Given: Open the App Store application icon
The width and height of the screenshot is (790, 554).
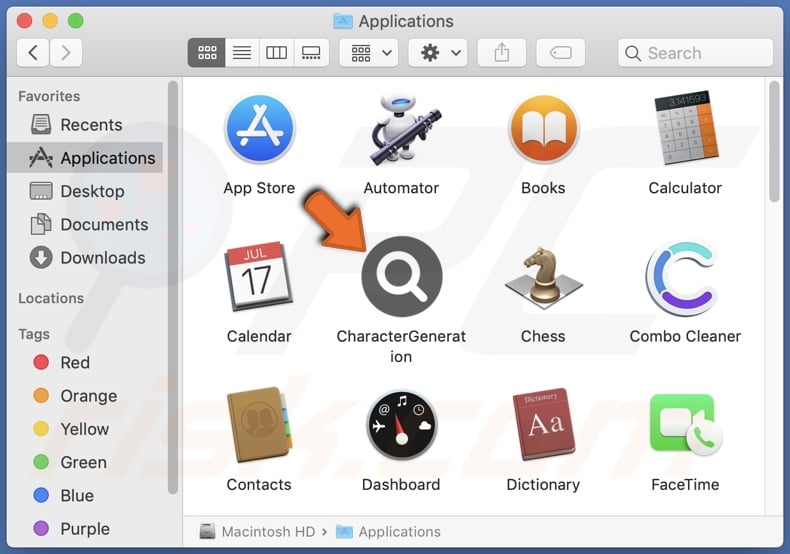Looking at the screenshot, I should tap(259, 129).
